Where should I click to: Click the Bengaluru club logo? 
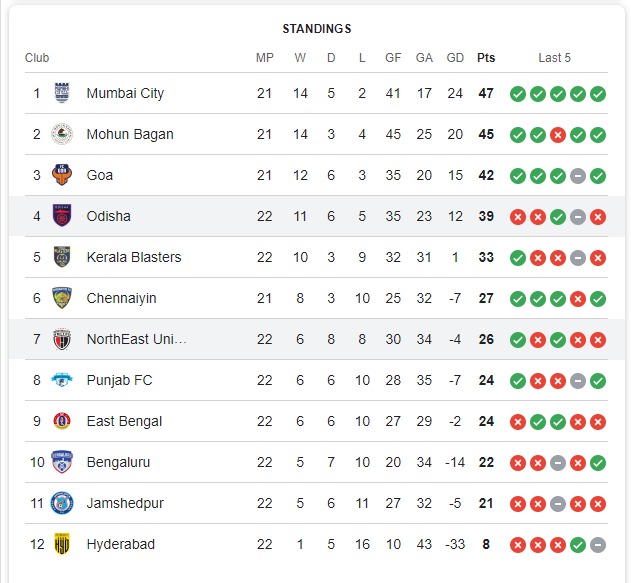(62, 462)
